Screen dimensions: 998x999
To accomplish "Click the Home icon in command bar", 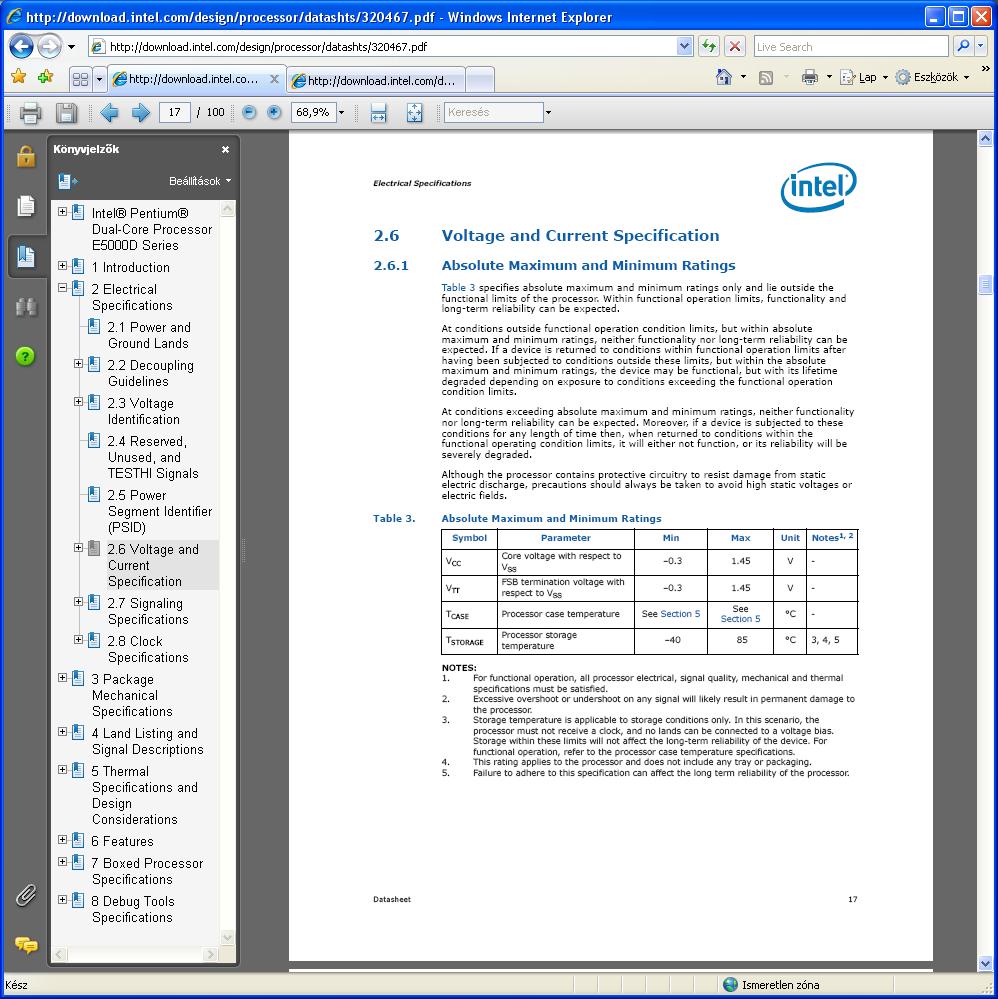I will [723, 77].
